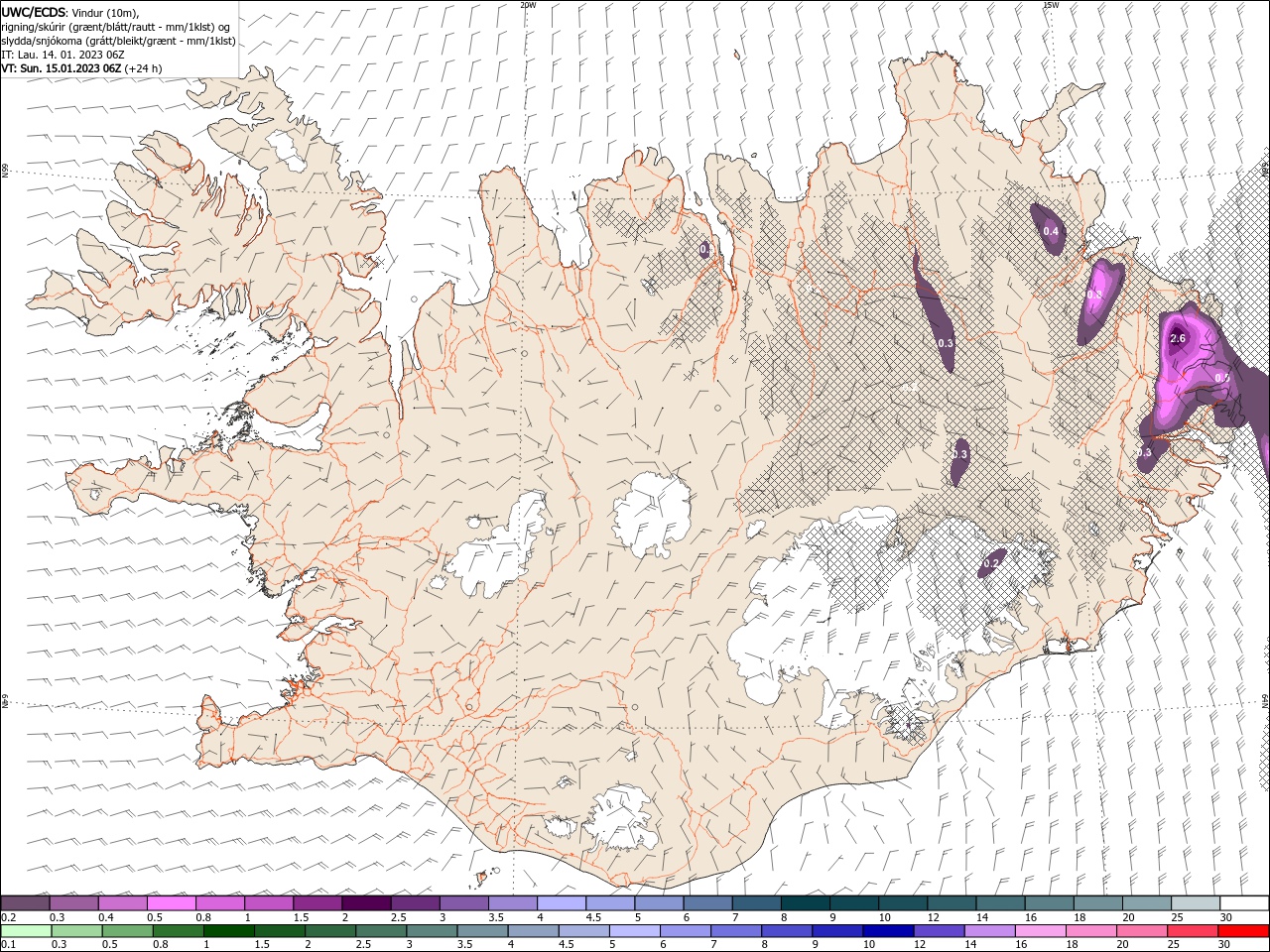1270x952 pixels.
Task: Click the valid time line 'VT: Sun. 15.01.2023 06Z'
Action: [62, 68]
